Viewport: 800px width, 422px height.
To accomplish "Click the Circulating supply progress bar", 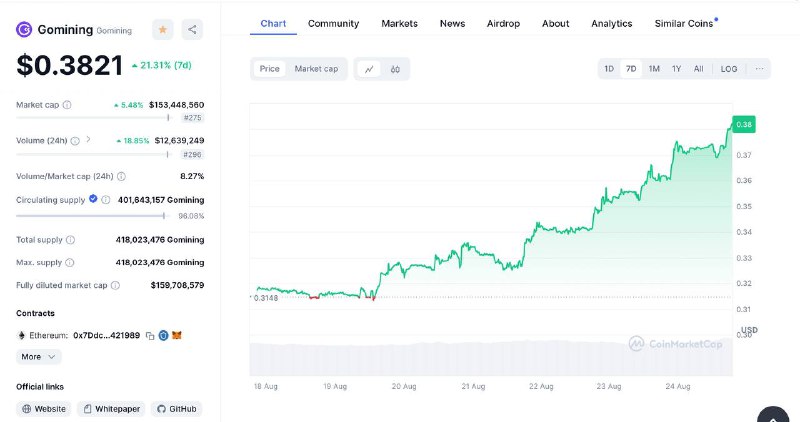I will (x=92, y=216).
